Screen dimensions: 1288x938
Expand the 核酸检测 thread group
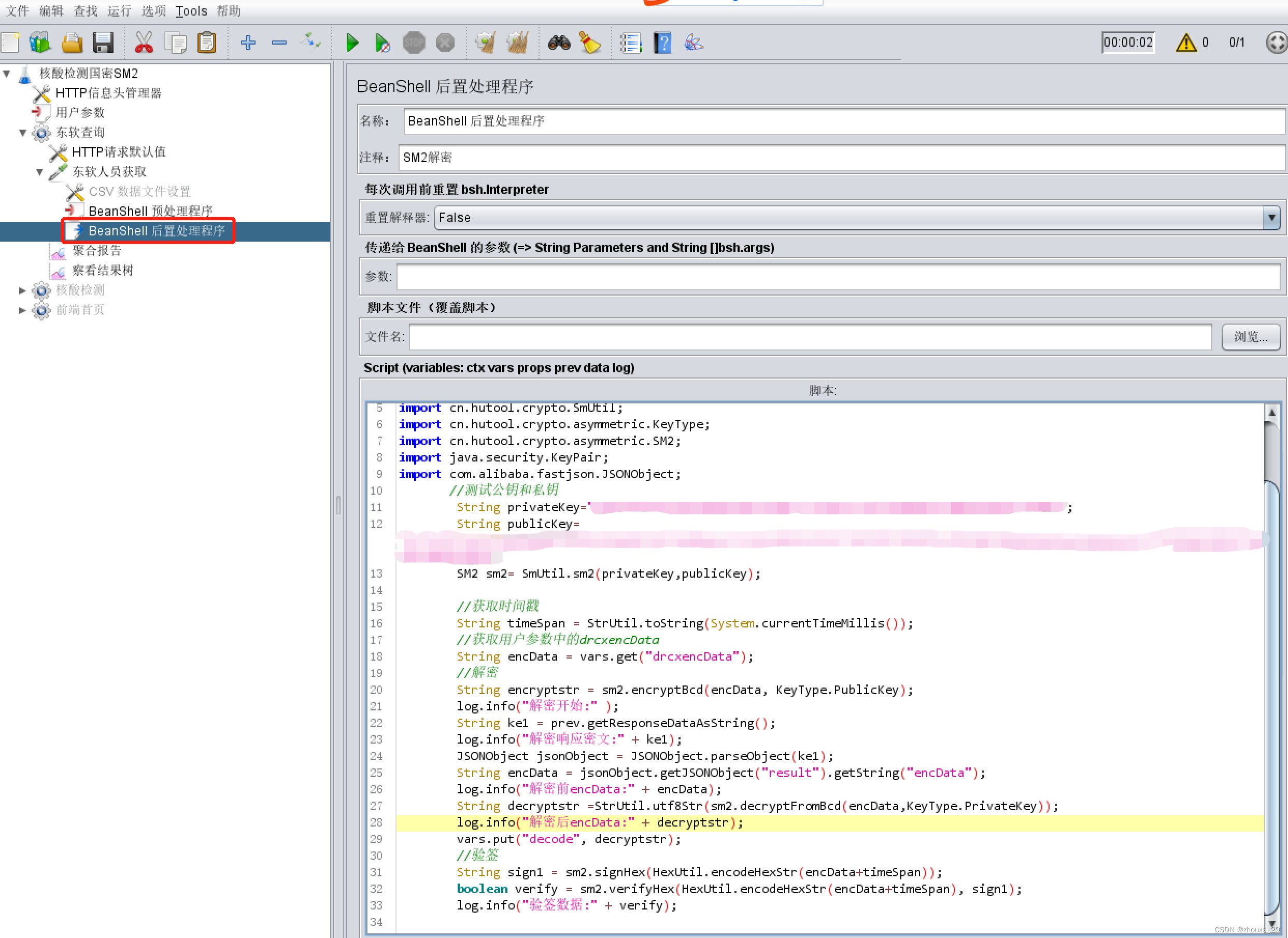23,290
